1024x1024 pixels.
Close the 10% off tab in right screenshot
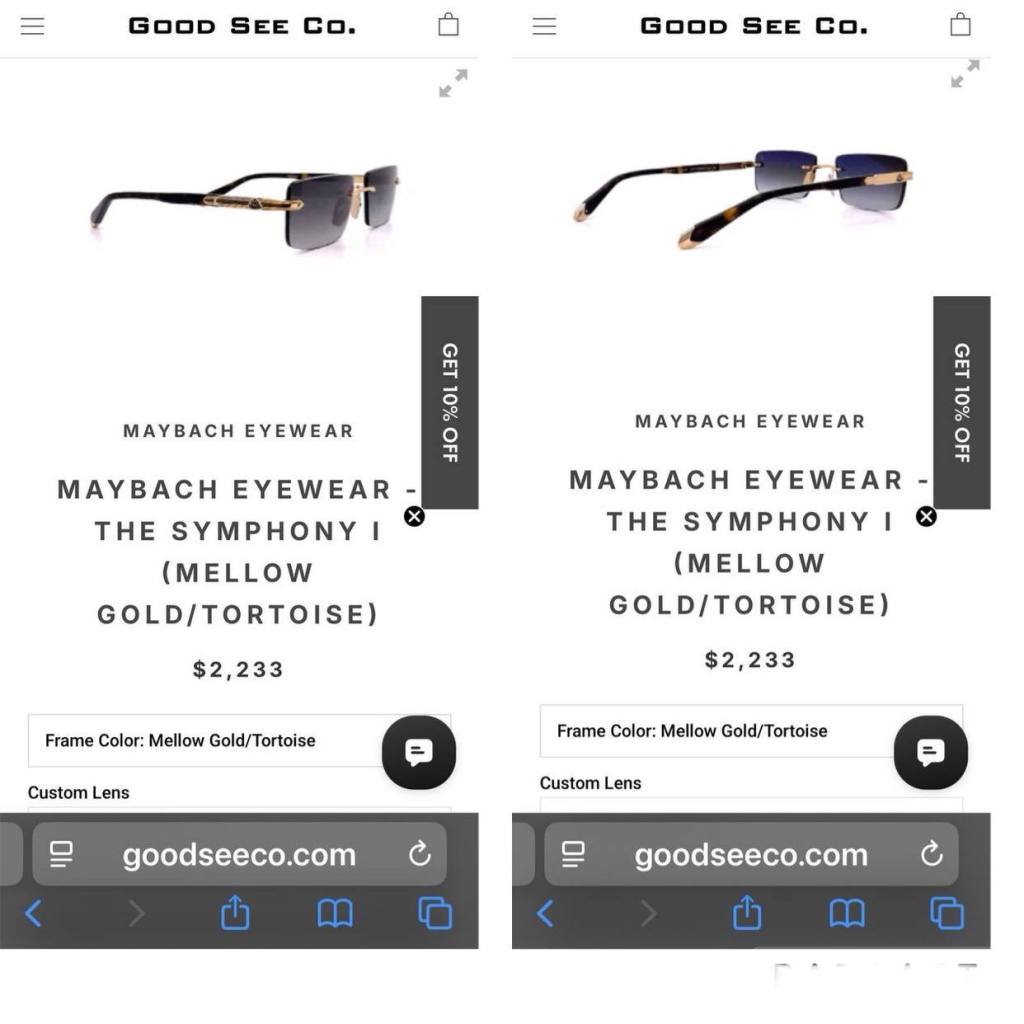pyautogui.click(x=926, y=517)
